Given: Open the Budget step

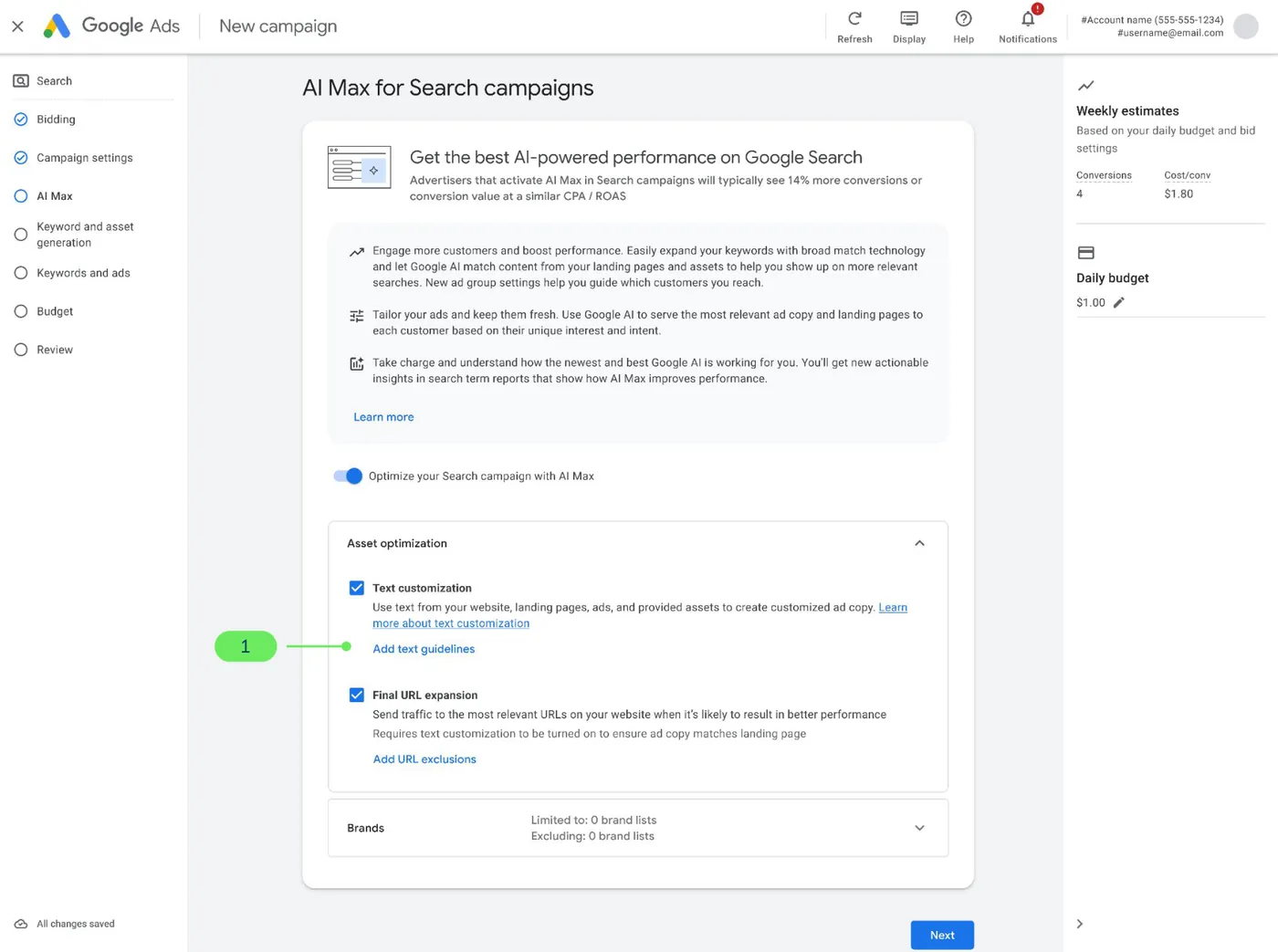Looking at the screenshot, I should click(x=55, y=311).
